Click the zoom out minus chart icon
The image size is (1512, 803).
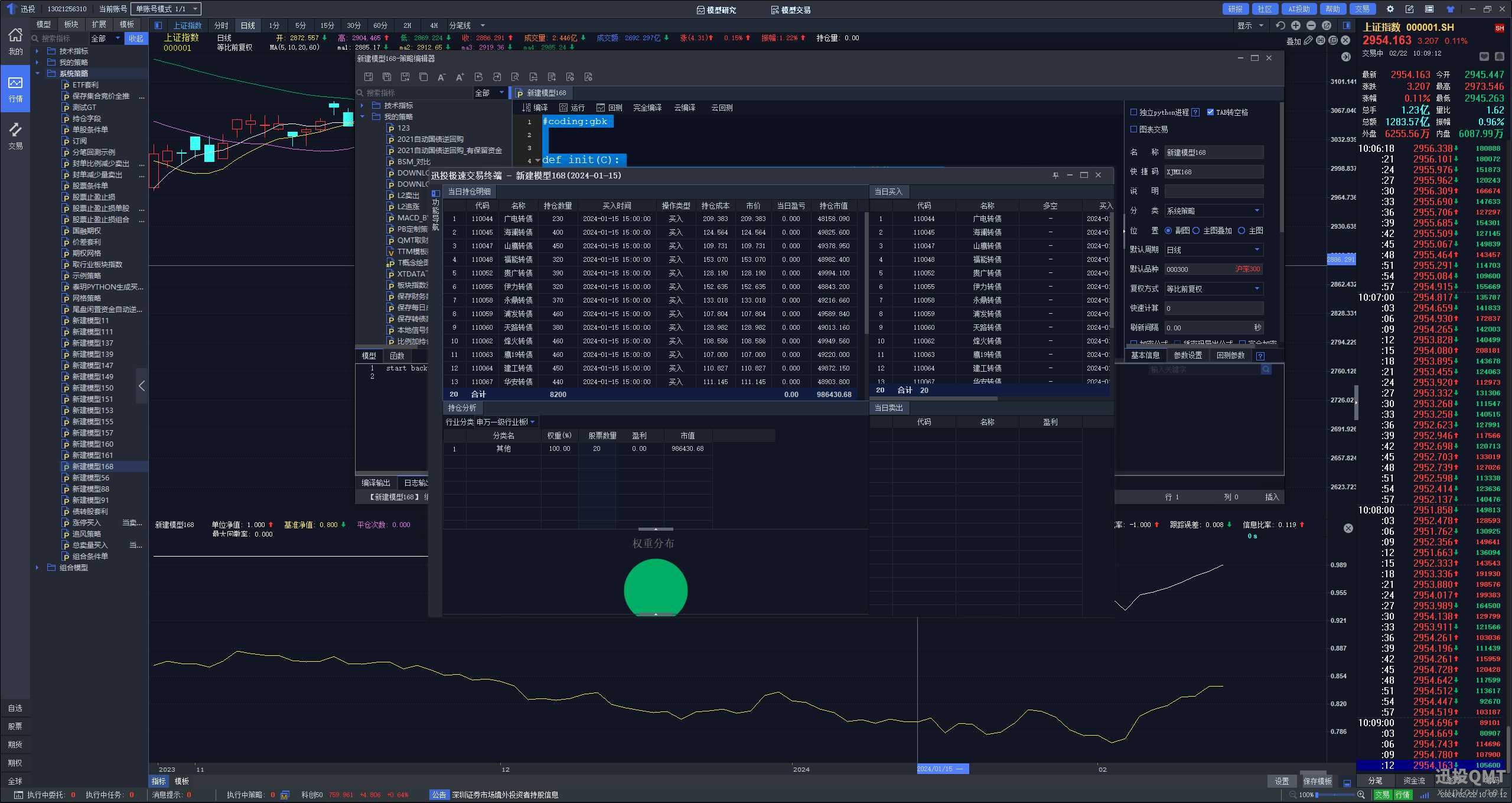[1311, 25]
